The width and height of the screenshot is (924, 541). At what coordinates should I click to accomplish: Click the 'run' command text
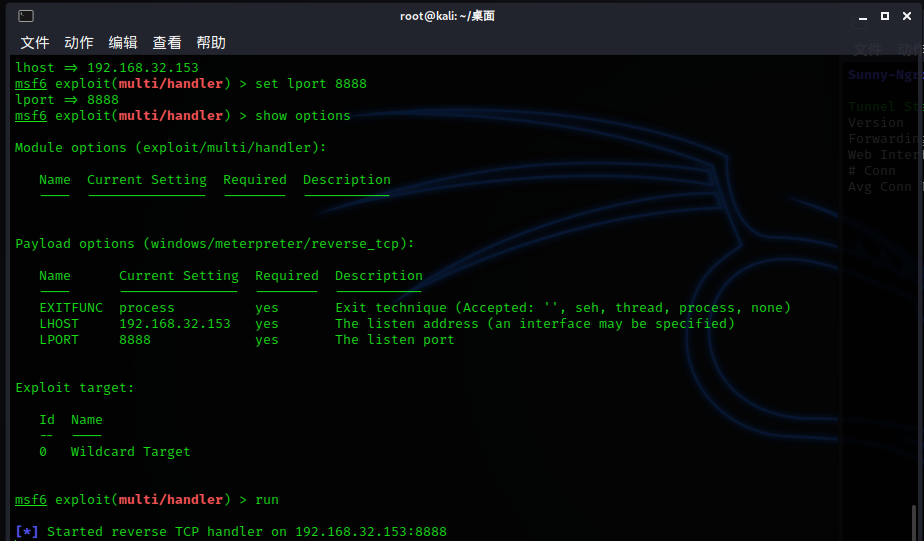point(267,500)
